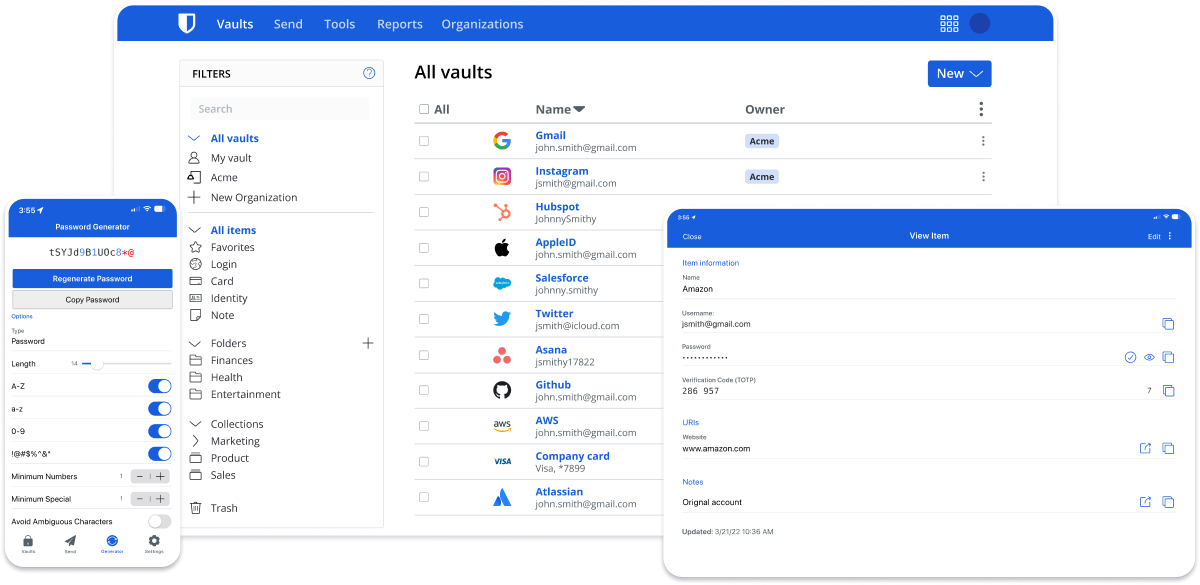Reveal the password using the eye icon

pyautogui.click(x=1149, y=357)
